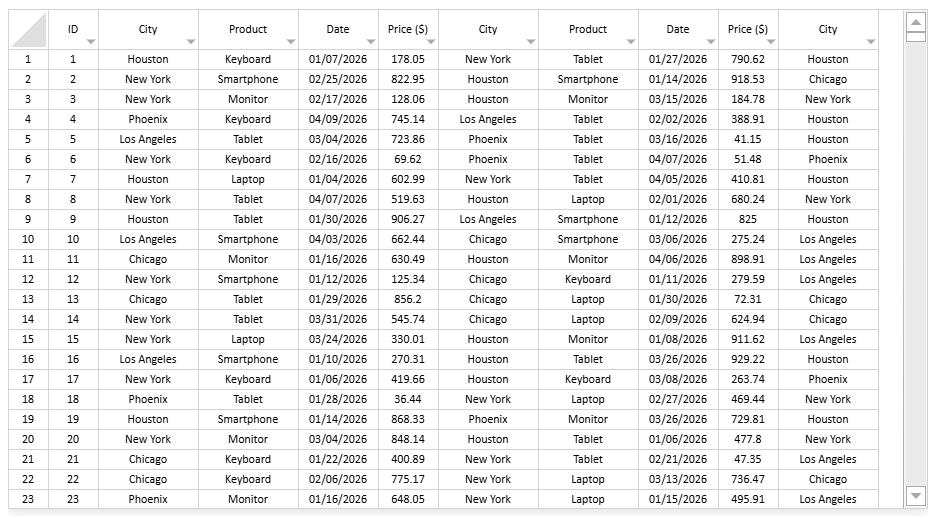
Task: Click the select-all corner triangle
Action: tap(29, 30)
